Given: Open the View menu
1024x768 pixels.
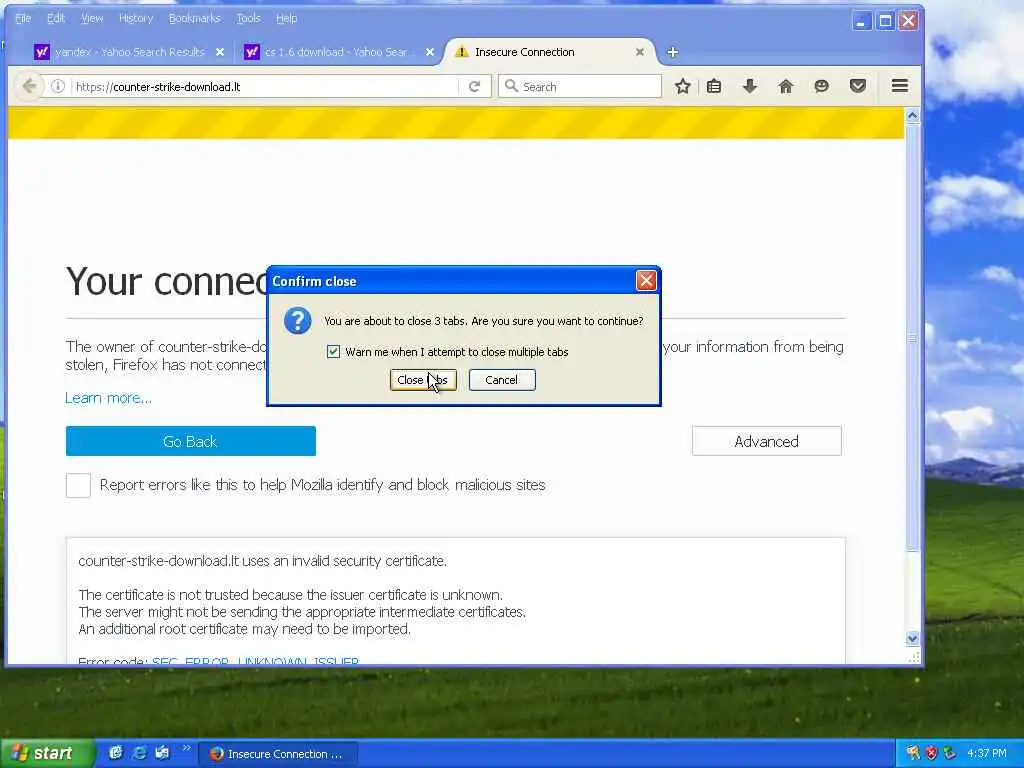Looking at the screenshot, I should point(92,18).
